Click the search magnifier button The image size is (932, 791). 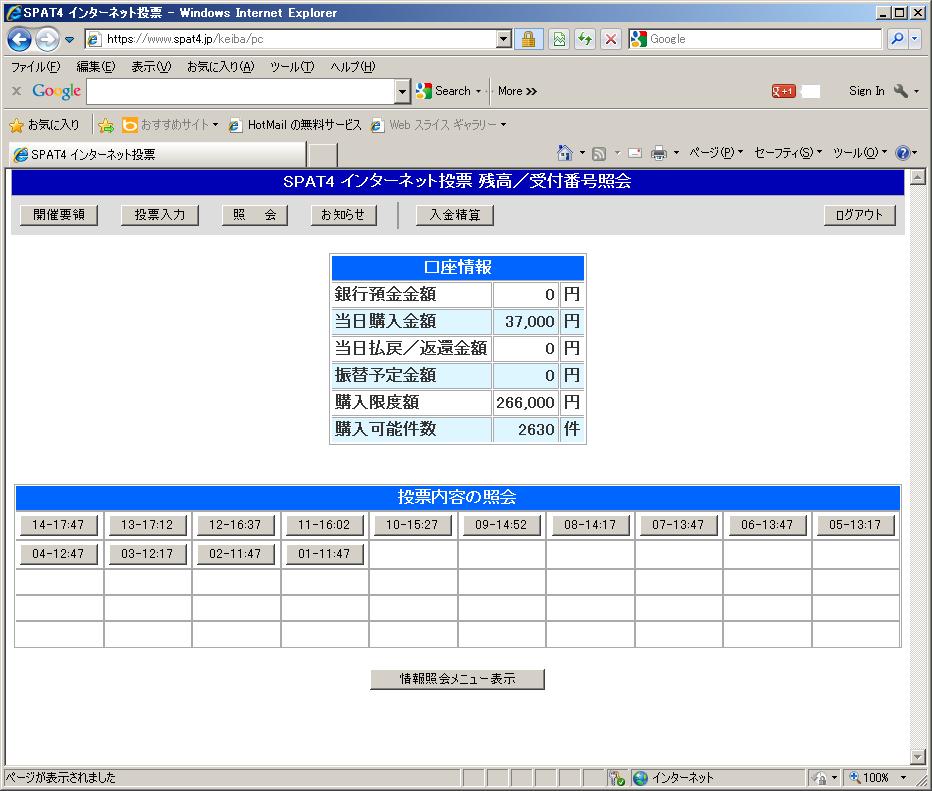click(898, 39)
